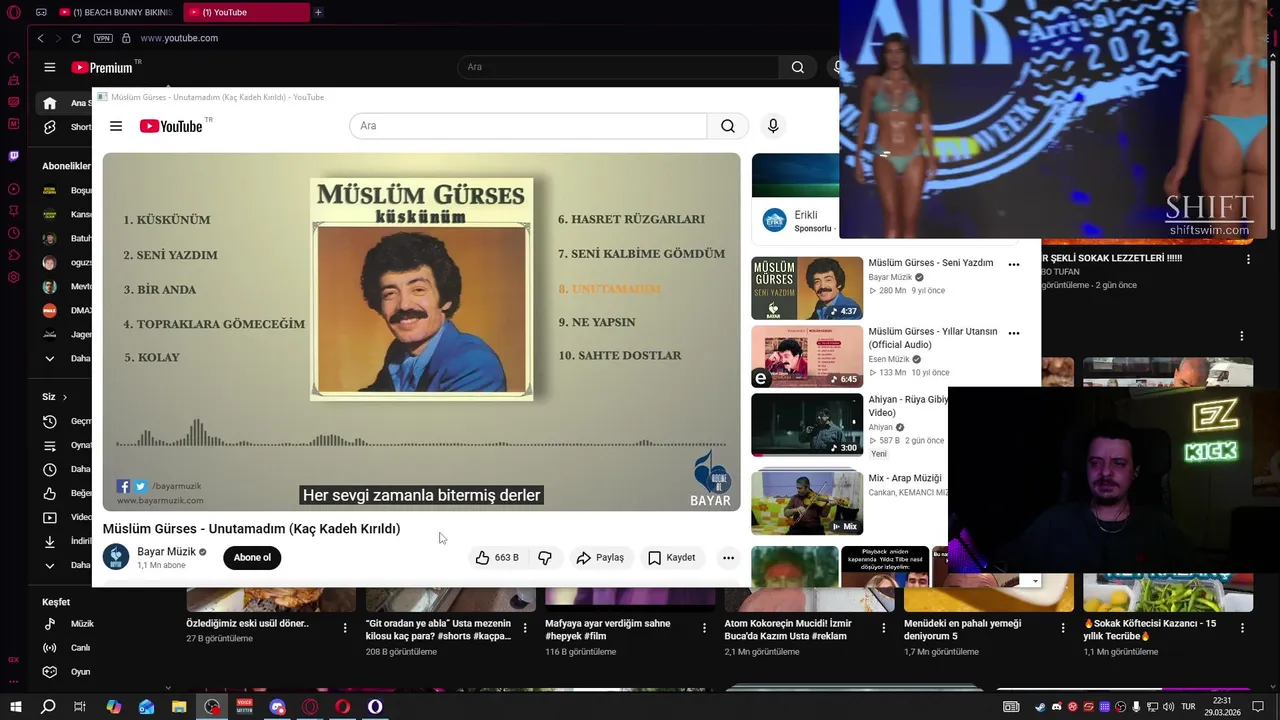Open Bayar Müzik channel name link

tap(166, 552)
